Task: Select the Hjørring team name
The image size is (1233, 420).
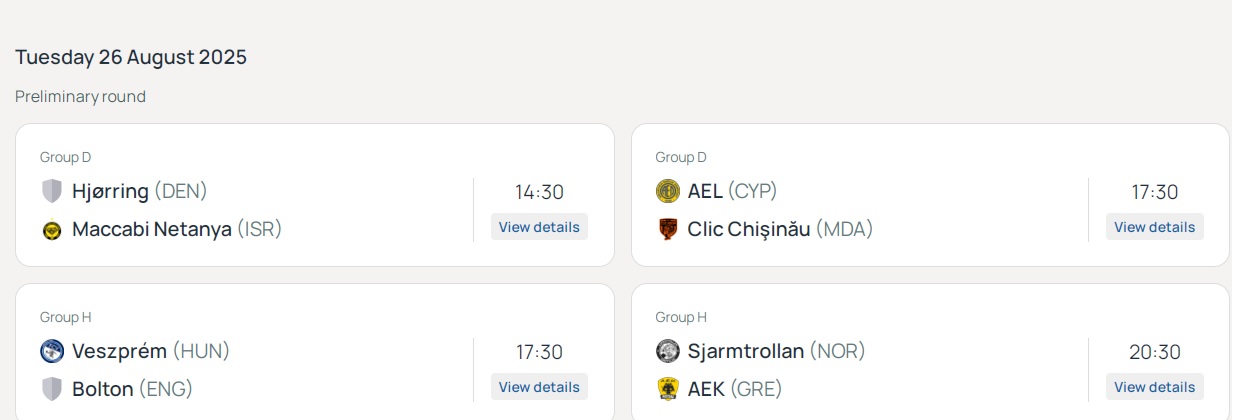Action: coord(110,191)
